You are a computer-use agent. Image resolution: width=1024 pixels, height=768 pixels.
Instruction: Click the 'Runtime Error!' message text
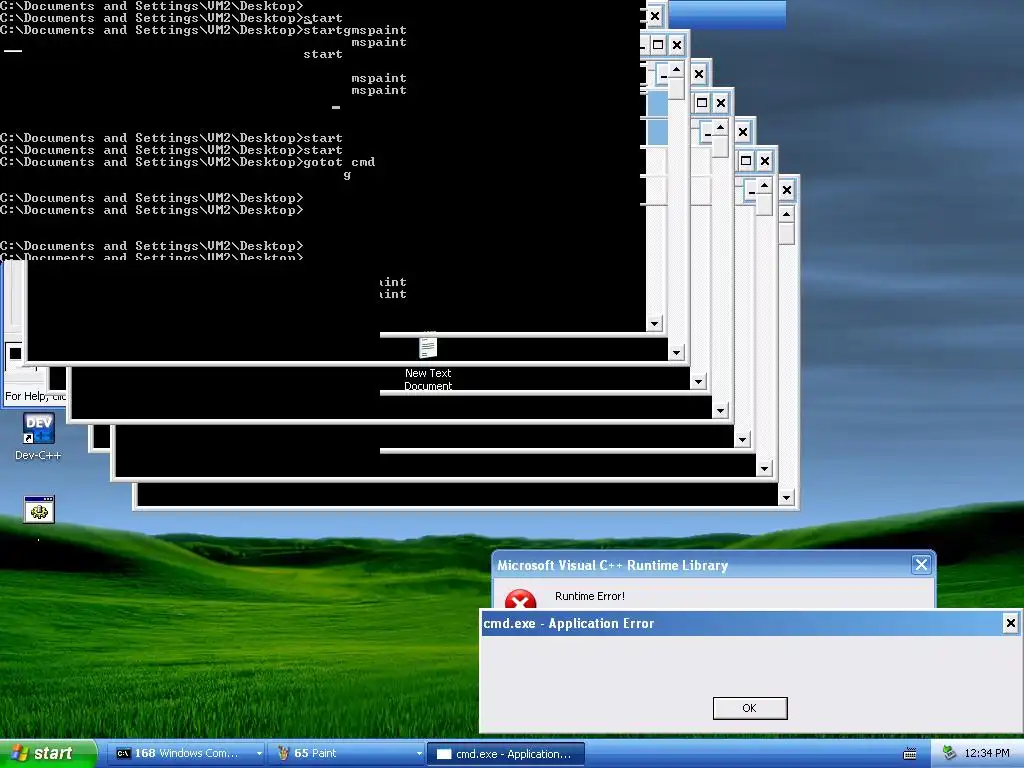tap(590, 596)
